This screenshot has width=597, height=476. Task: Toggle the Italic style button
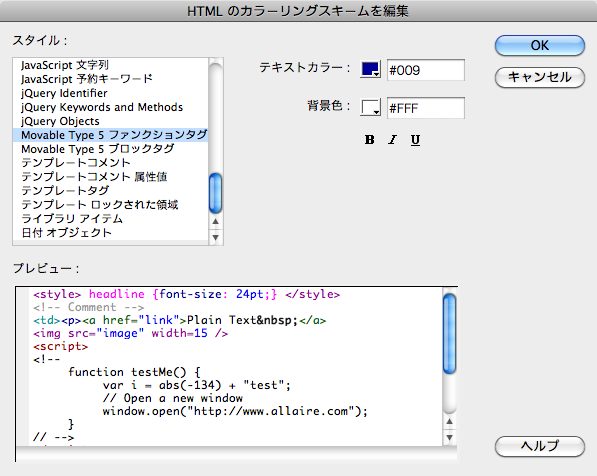pos(393,140)
